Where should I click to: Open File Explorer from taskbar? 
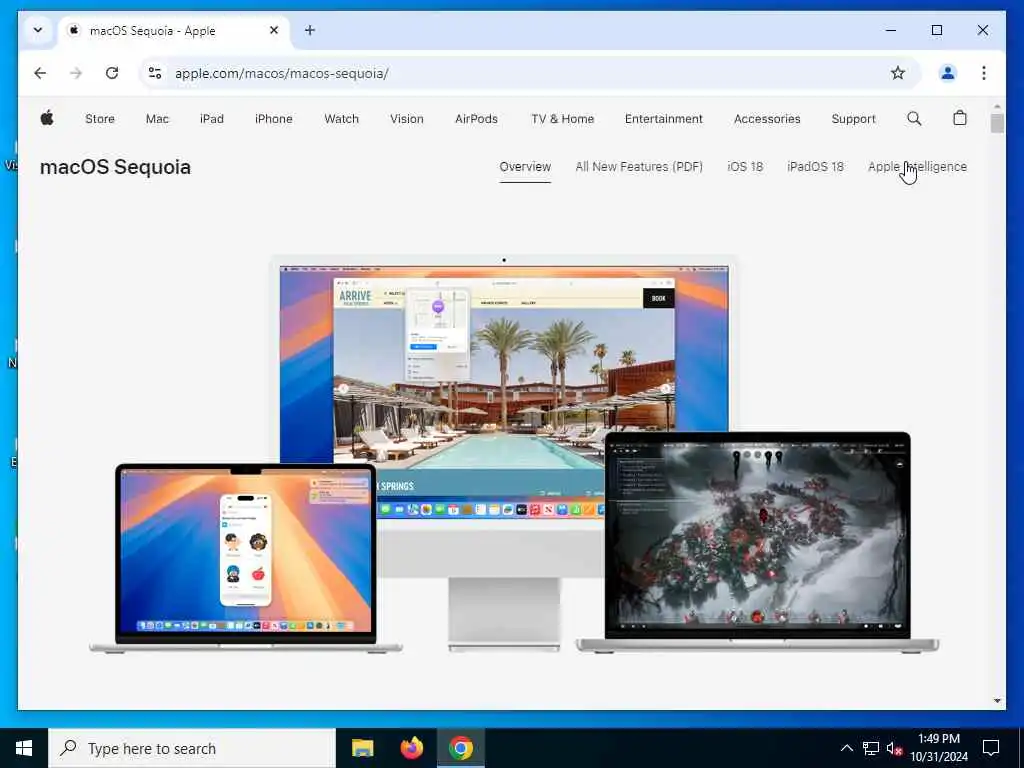click(362, 748)
